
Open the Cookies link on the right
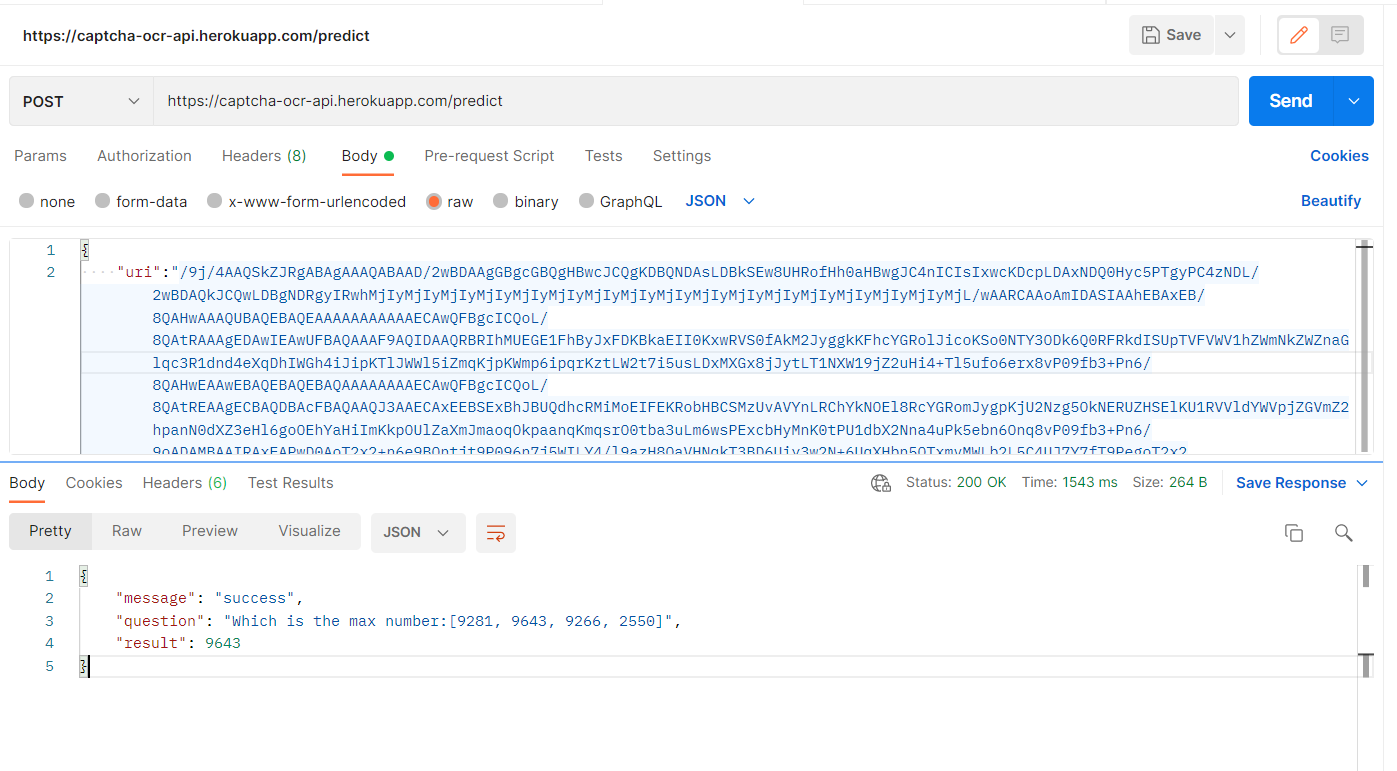coord(1339,156)
